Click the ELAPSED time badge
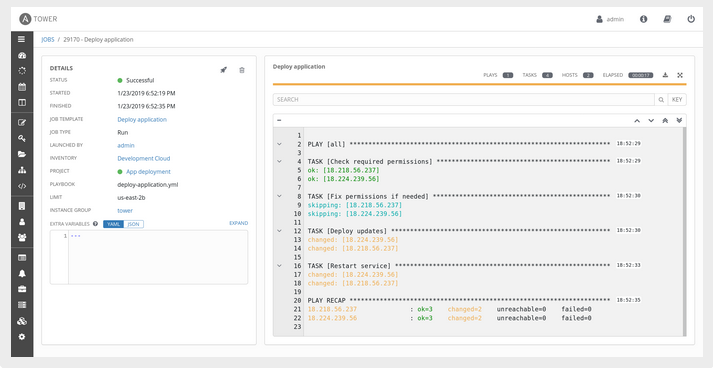 [641, 76]
